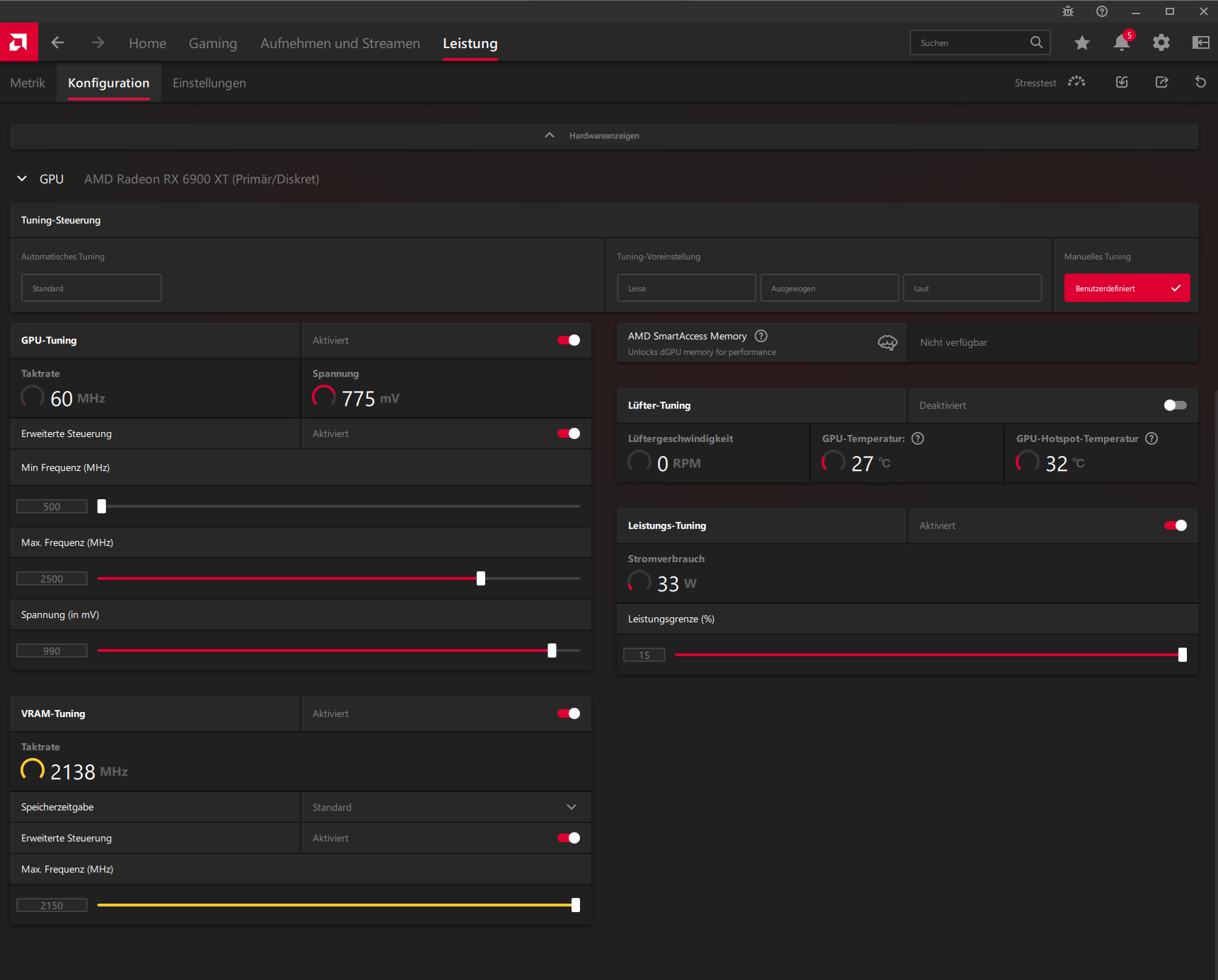1218x980 pixels.
Task: Open settings gear icon
Action: (1161, 43)
